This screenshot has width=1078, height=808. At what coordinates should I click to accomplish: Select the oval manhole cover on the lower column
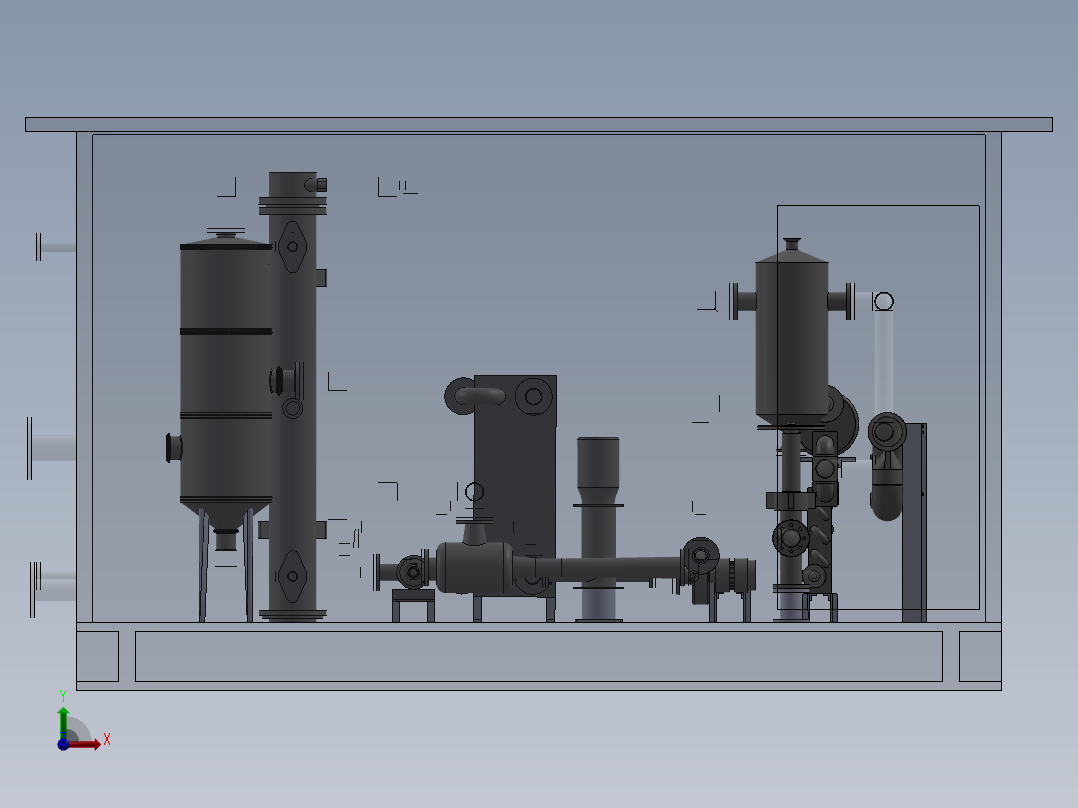click(292, 576)
